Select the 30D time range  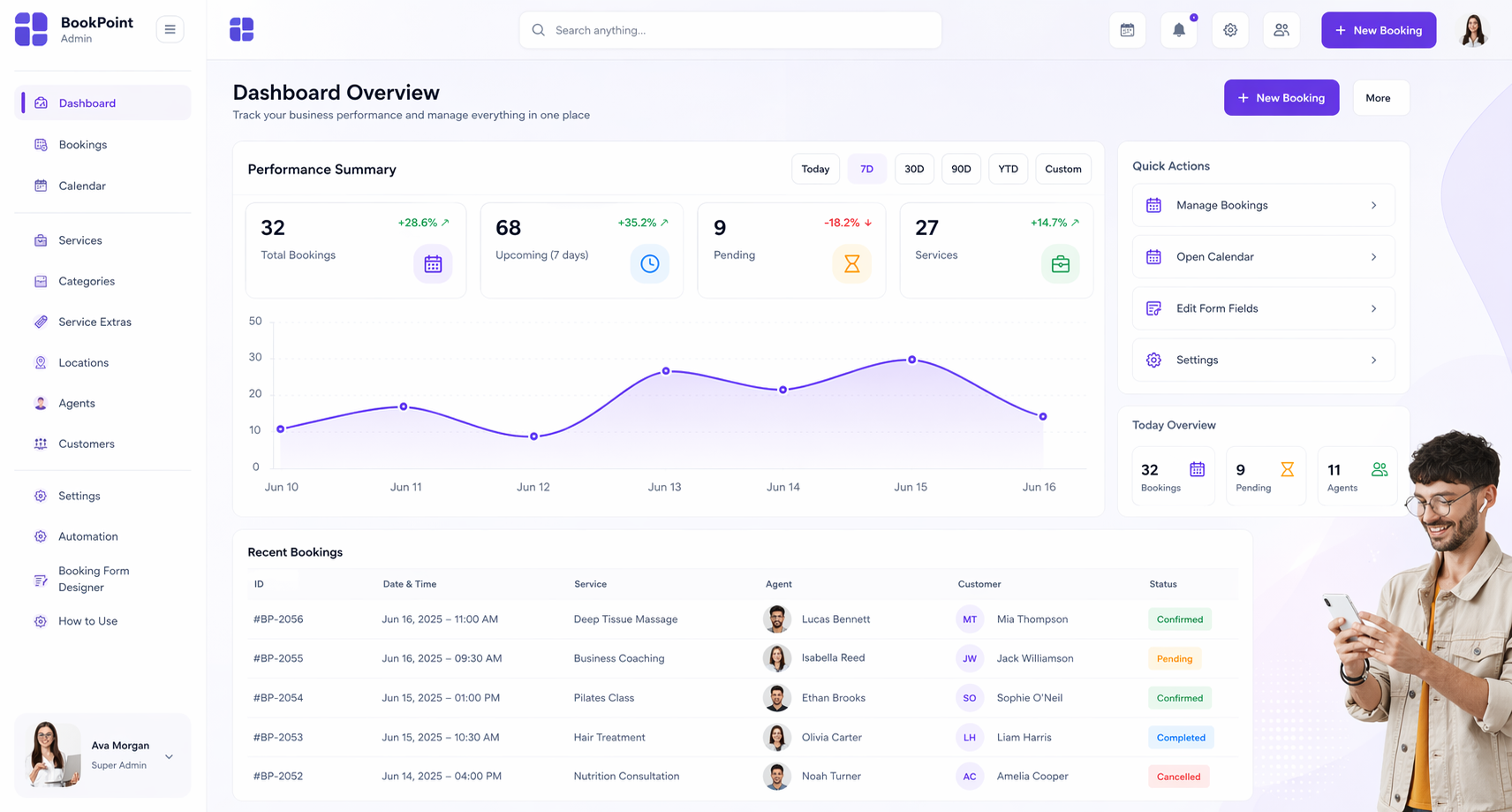click(914, 169)
